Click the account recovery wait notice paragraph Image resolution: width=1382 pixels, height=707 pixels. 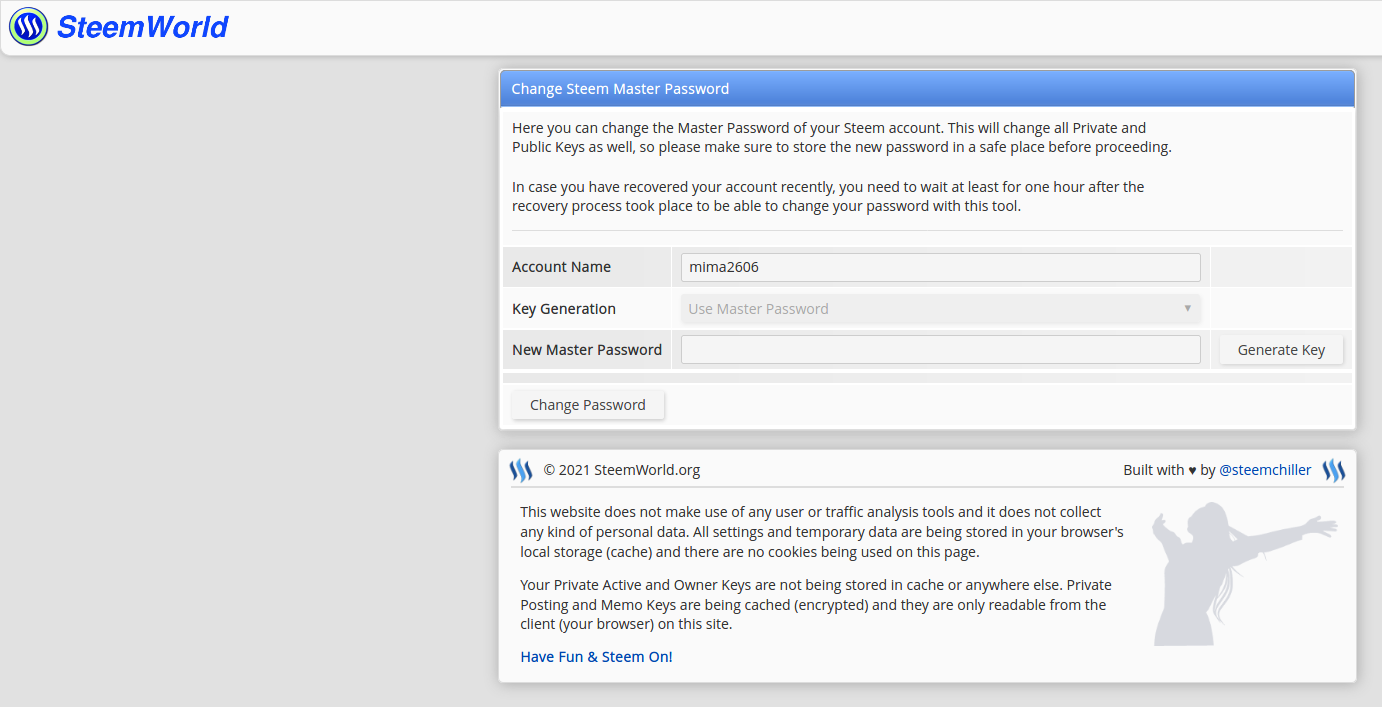[x=828, y=197]
